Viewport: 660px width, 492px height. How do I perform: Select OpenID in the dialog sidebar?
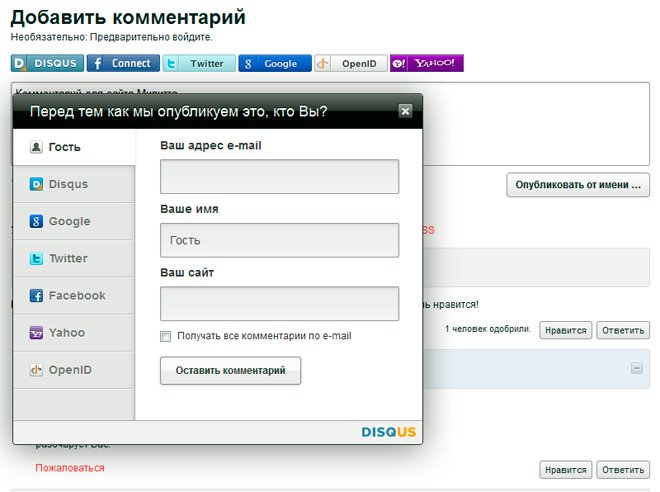point(73,369)
